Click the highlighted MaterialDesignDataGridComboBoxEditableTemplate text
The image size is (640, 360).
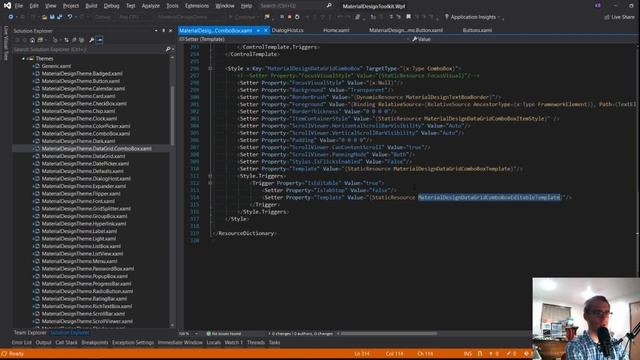(489, 198)
